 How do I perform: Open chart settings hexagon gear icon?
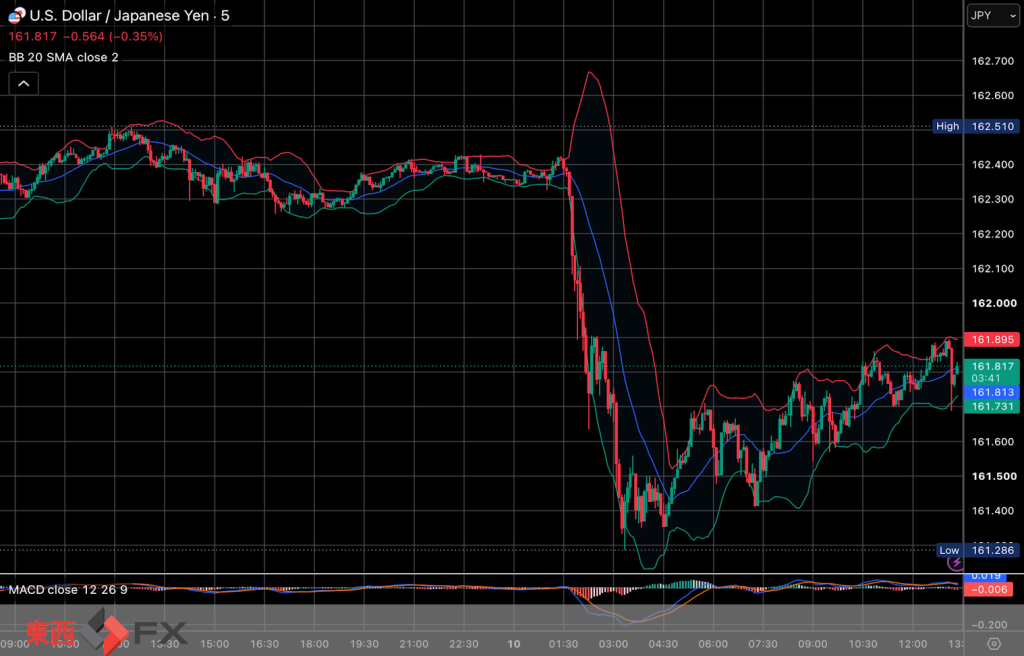(994, 644)
